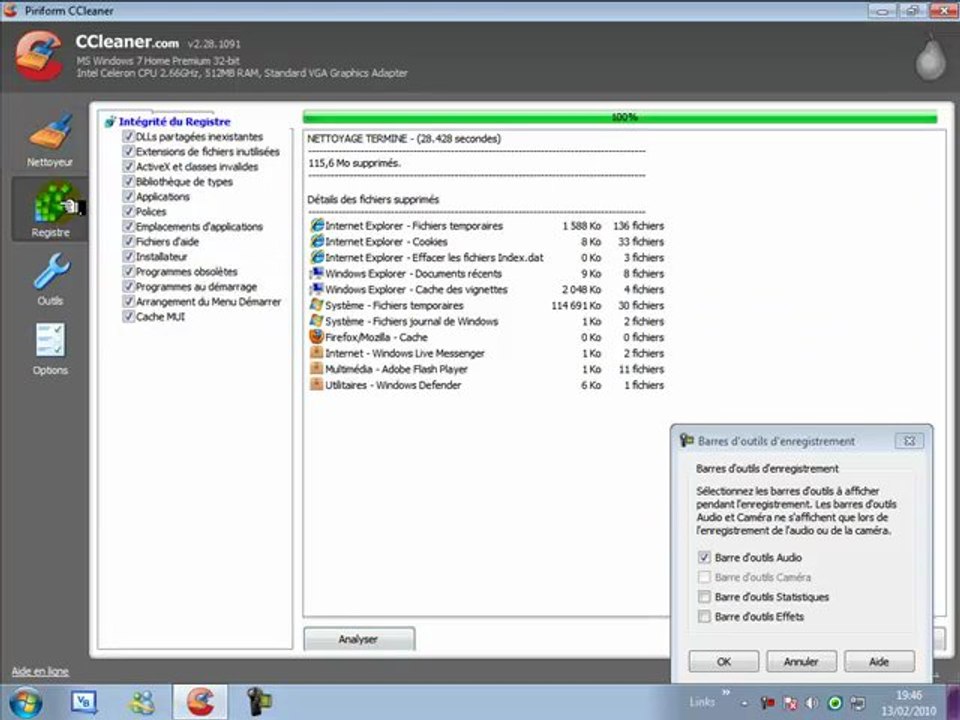Click Internet Explorer icon of Fichiers temporaires row
960x720 pixels.
[317, 225]
